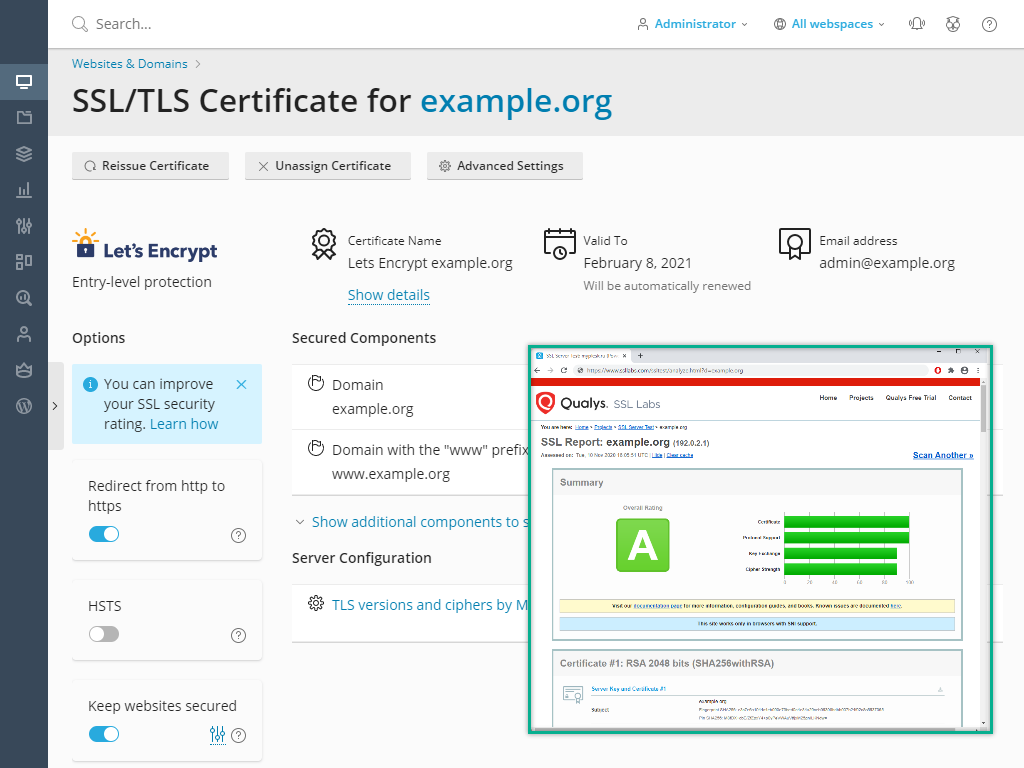Turn off Keep websites secured toggle
Viewport: 1024px width, 768px height.
(x=104, y=734)
